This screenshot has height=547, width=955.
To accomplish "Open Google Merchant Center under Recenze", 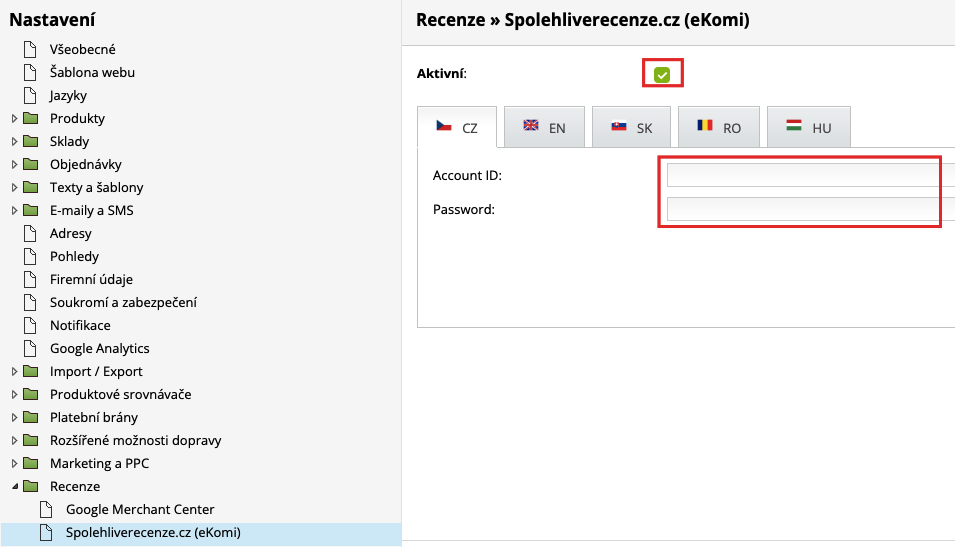I will [140, 509].
